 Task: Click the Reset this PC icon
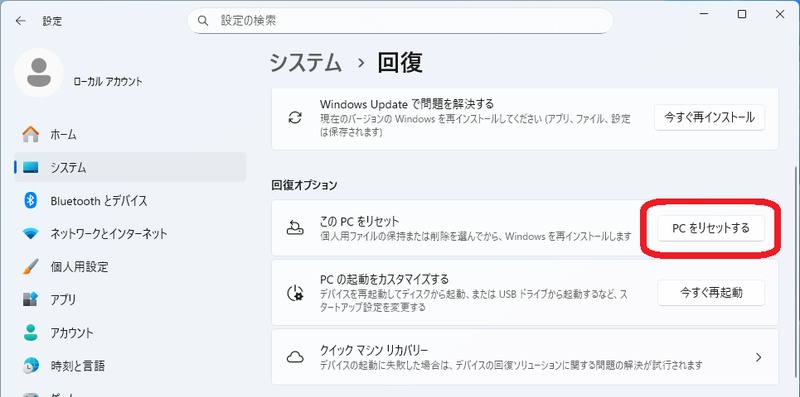(x=295, y=228)
